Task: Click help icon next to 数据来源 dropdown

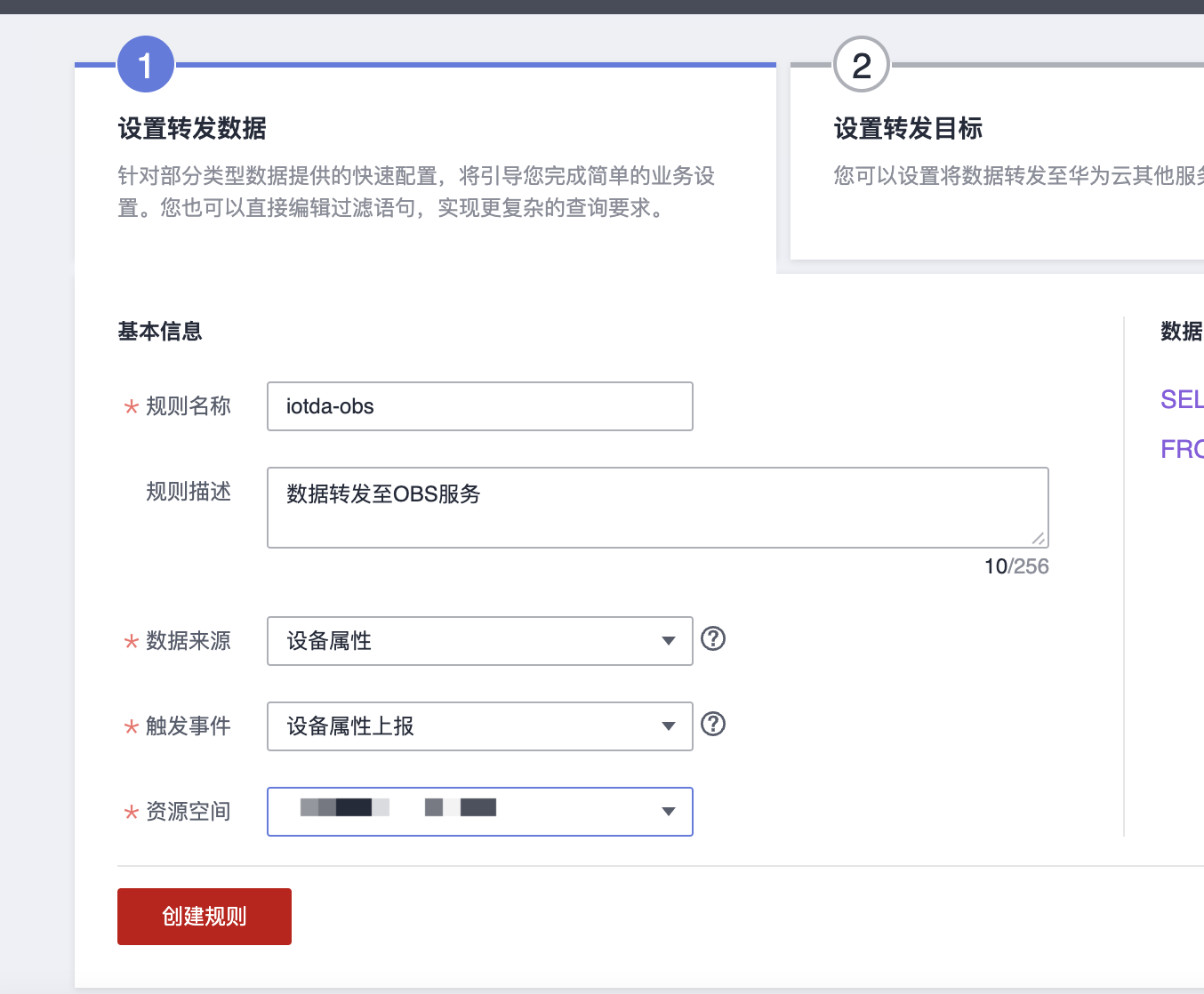Action: [x=713, y=638]
